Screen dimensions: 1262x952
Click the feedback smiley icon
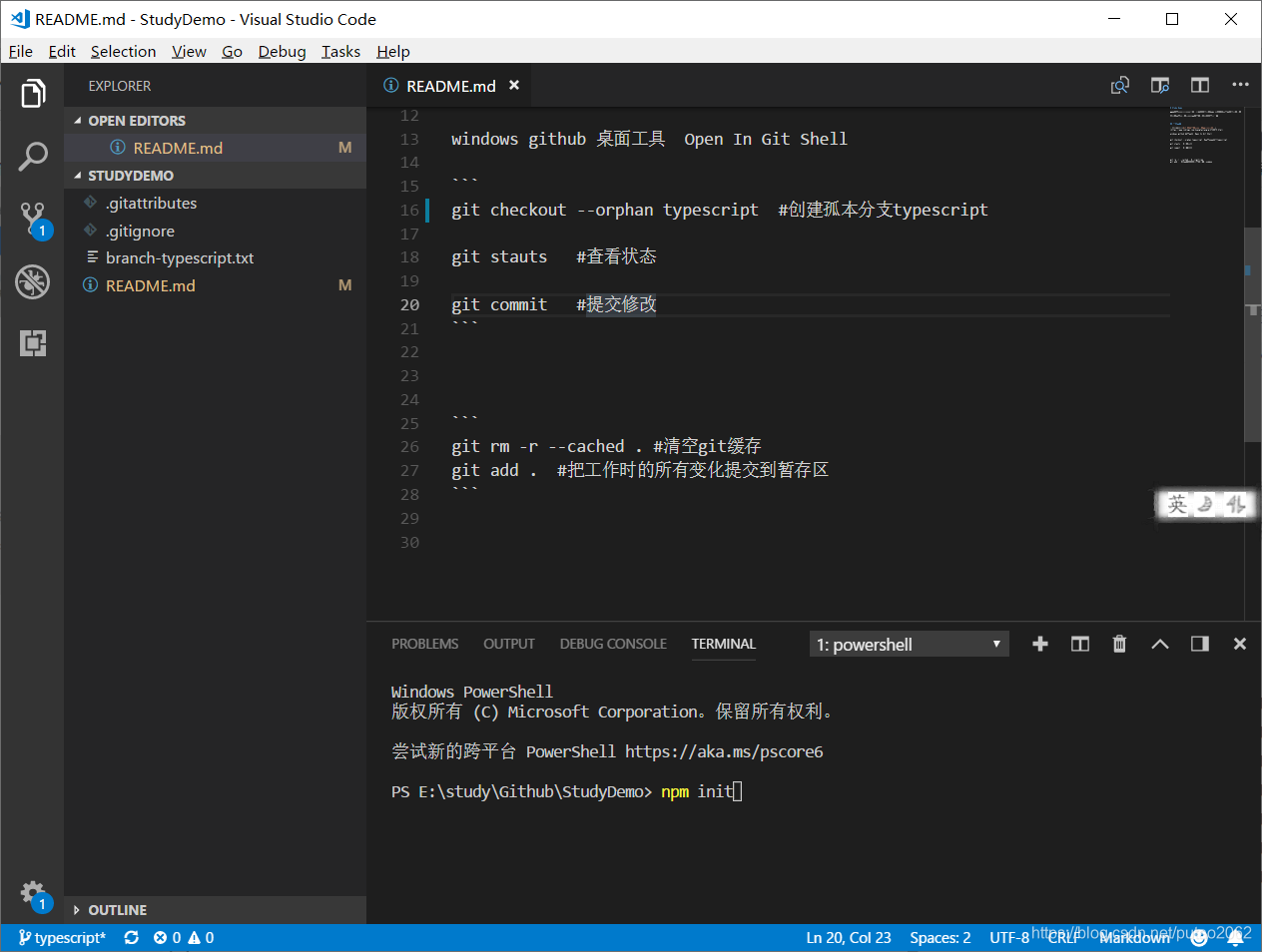(x=1199, y=938)
